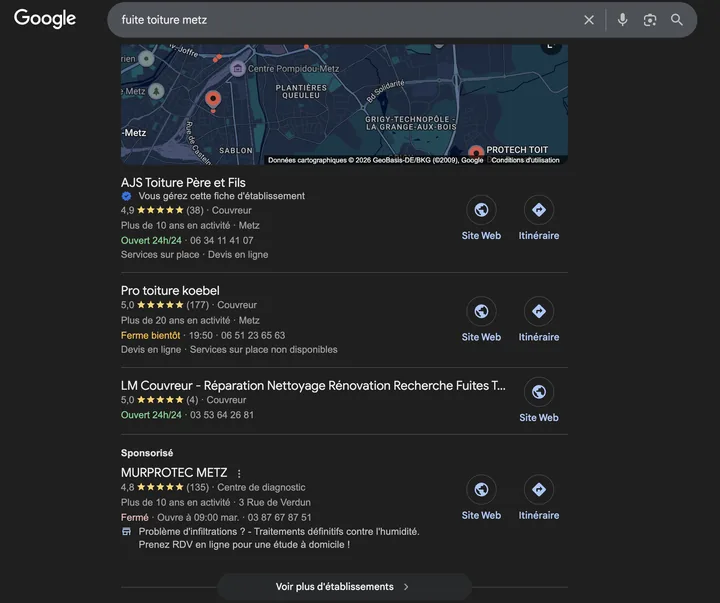Get Itinéraire for MURPROTEC METZ

[539, 490]
